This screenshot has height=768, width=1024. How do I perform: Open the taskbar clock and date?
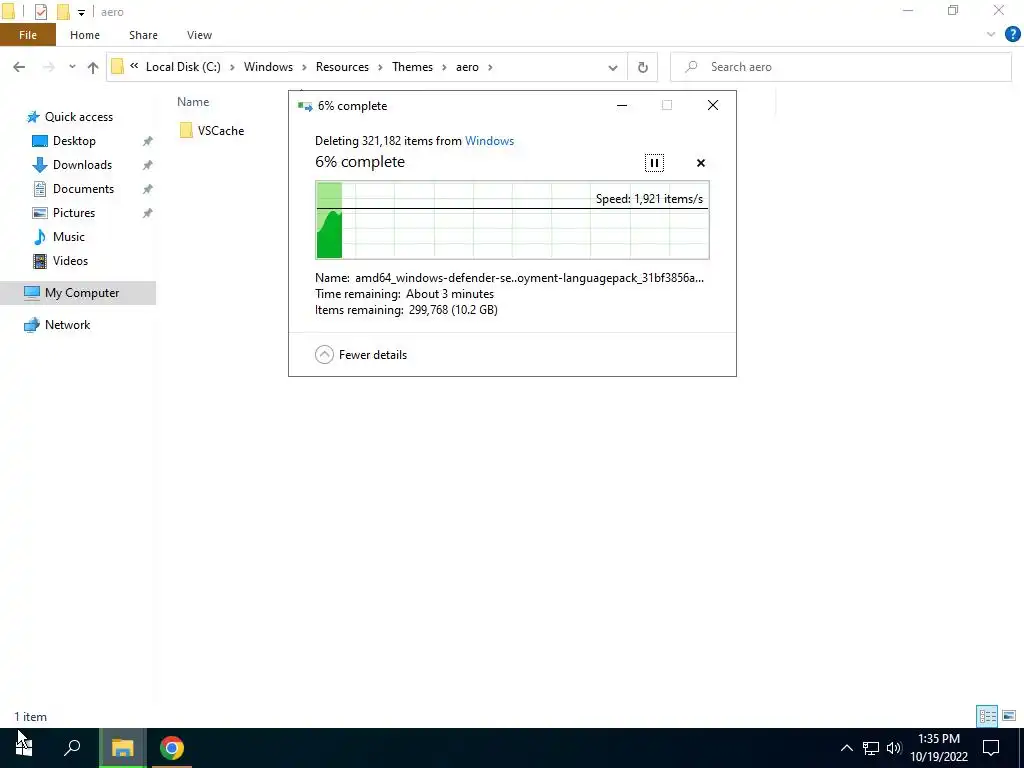pyautogui.click(x=938, y=748)
